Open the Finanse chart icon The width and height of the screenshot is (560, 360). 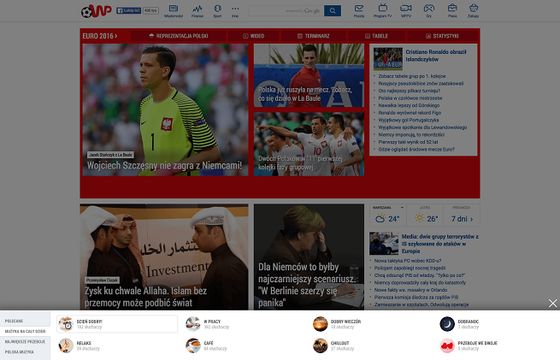pos(197,11)
